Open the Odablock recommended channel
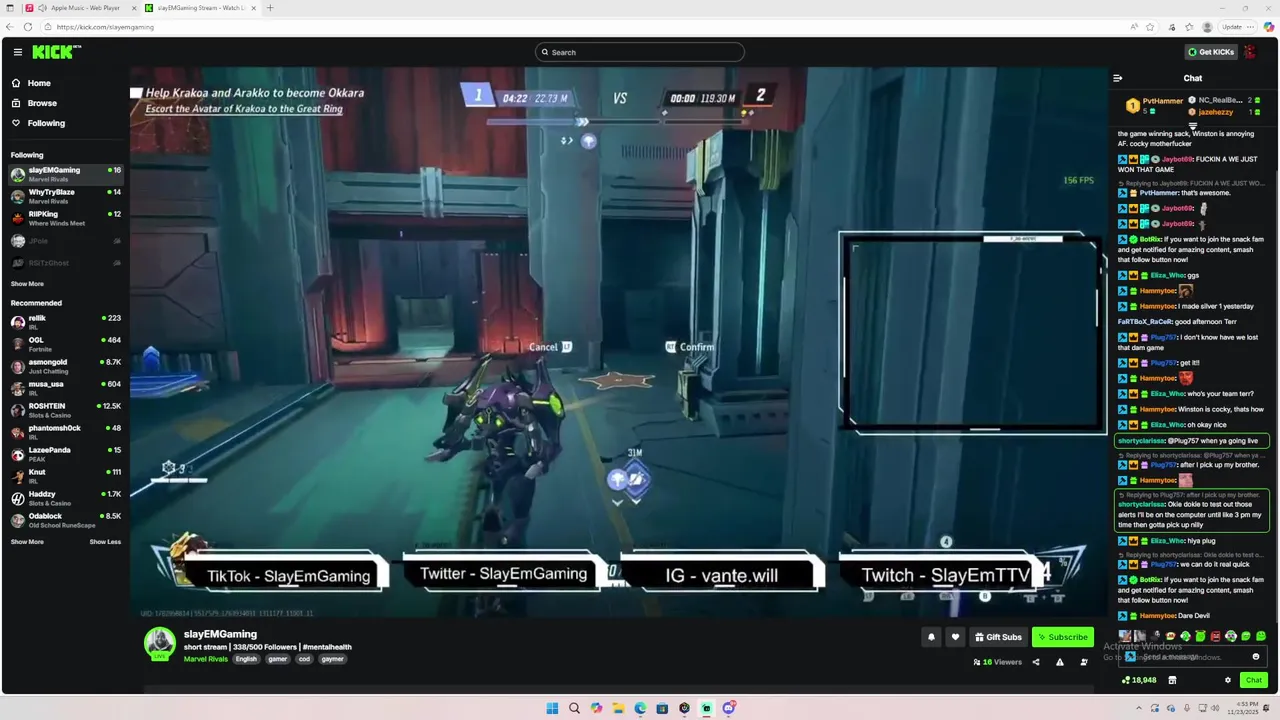The height and width of the screenshot is (720, 1280). click(x=65, y=520)
